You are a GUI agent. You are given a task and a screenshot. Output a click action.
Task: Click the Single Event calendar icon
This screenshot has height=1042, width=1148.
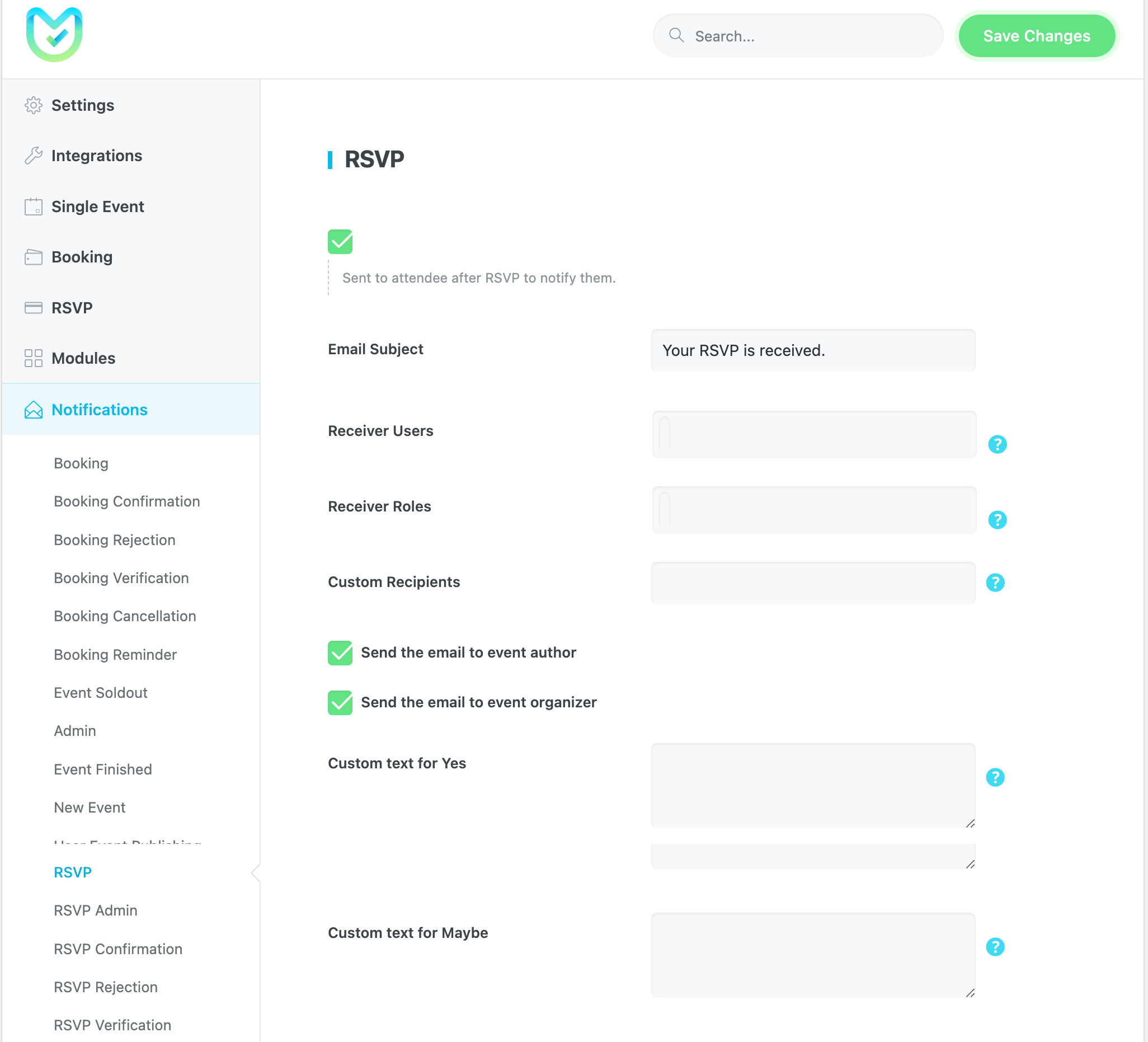[34, 206]
